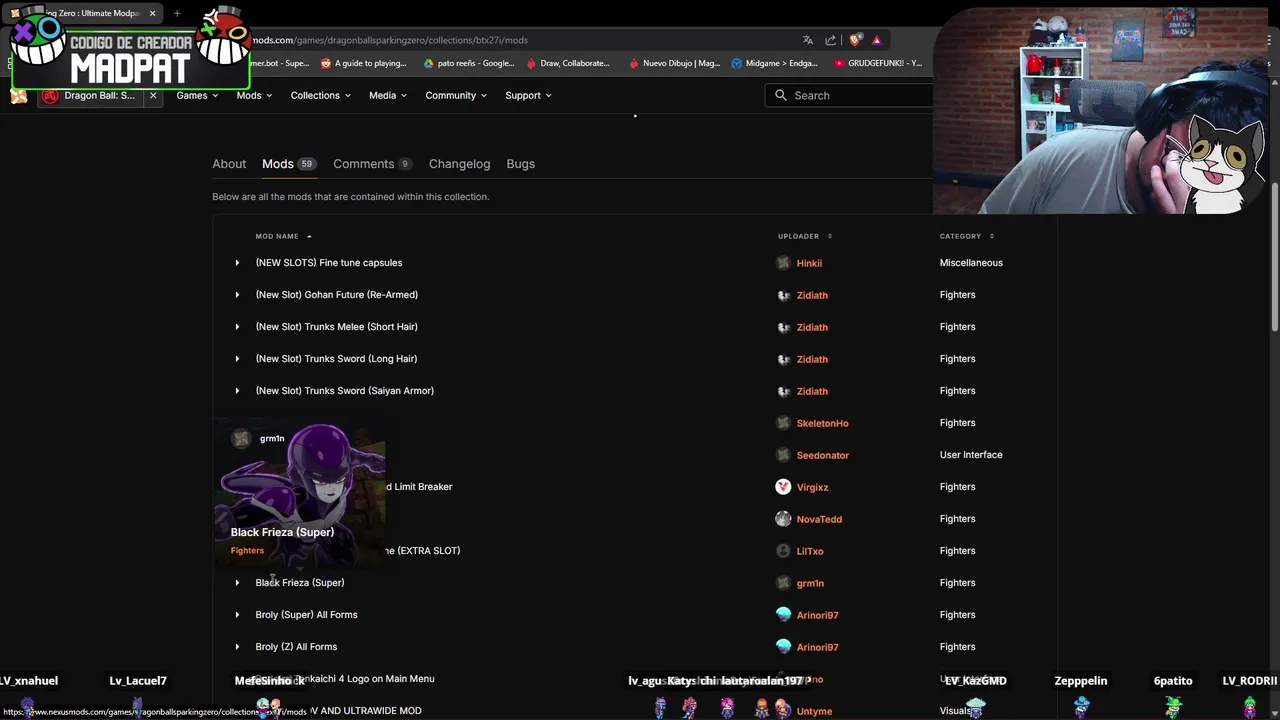Open uploader Virgixz's profile

[x=812, y=487]
